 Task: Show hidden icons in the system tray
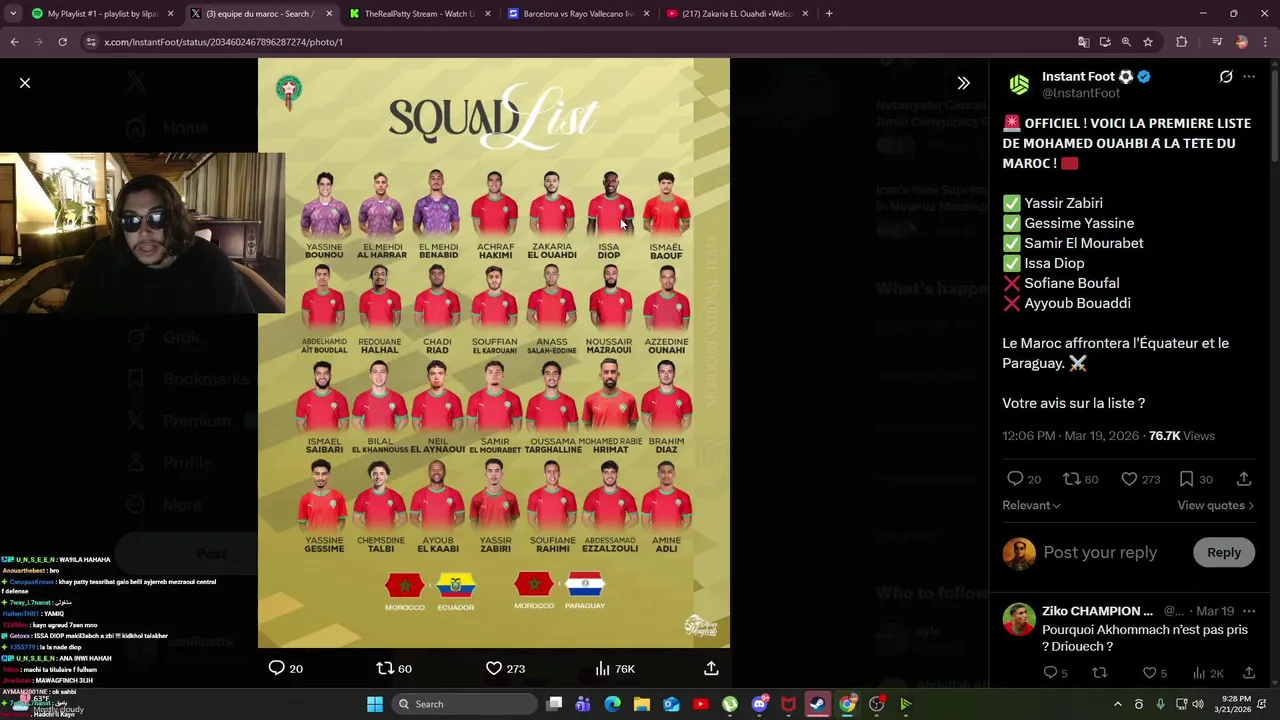click(x=1118, y=704)
